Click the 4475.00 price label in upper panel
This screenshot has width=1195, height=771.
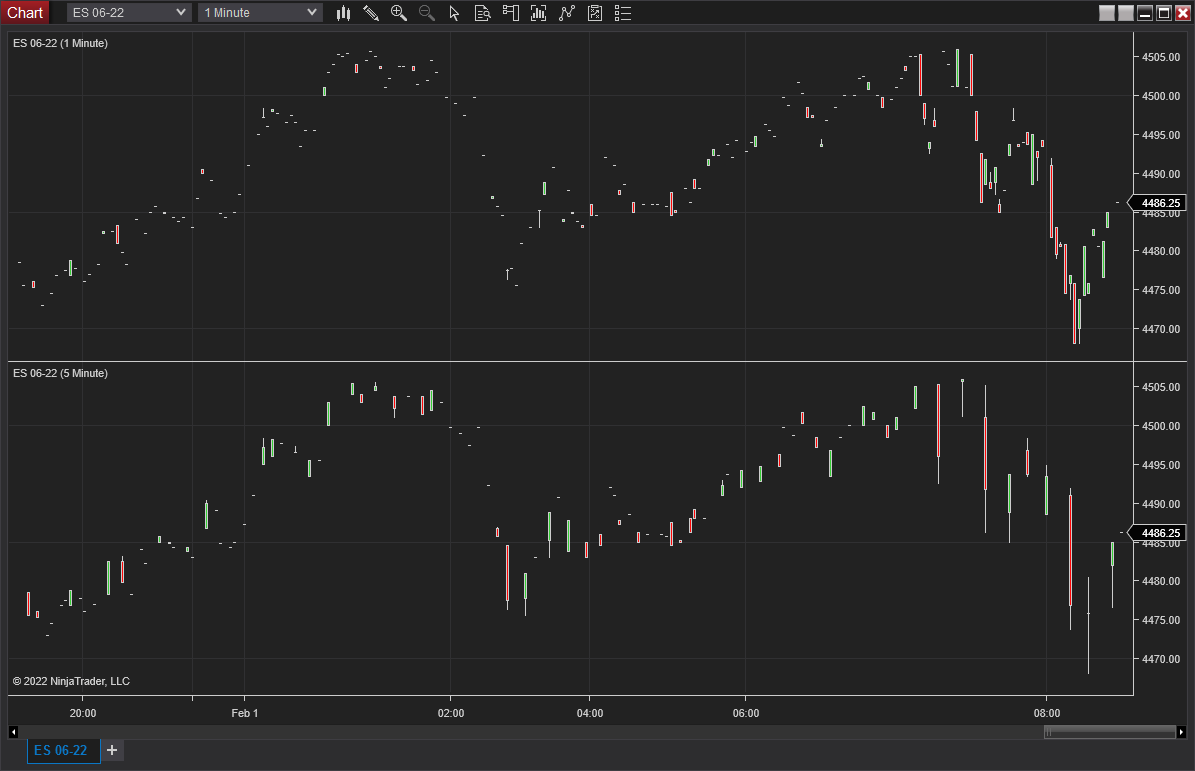1161,290
